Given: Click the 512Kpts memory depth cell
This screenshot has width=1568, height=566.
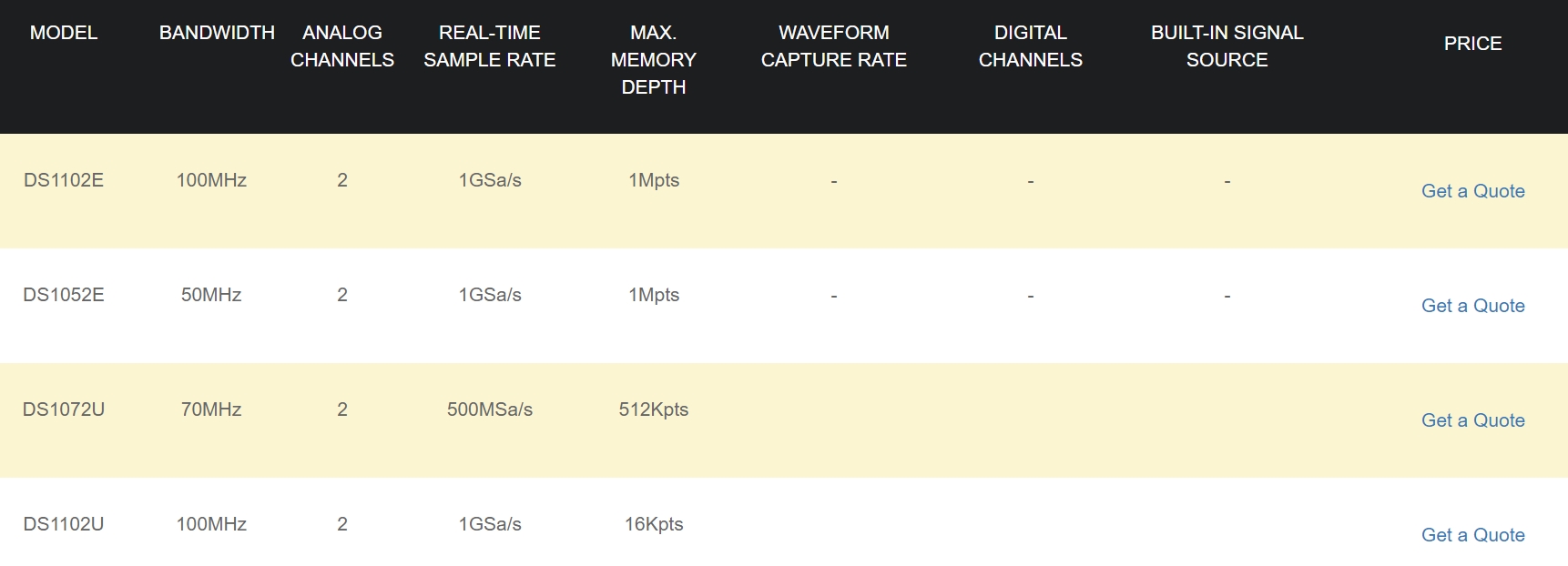Looking at the screenshot, I should [x=654, y=409].
